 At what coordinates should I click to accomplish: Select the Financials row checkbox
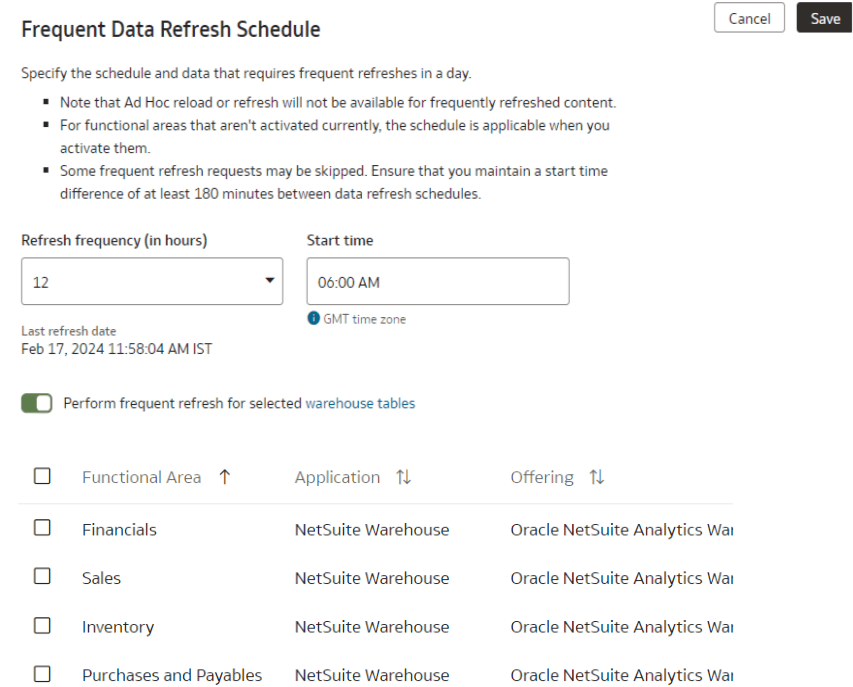[x=42, y=528]
